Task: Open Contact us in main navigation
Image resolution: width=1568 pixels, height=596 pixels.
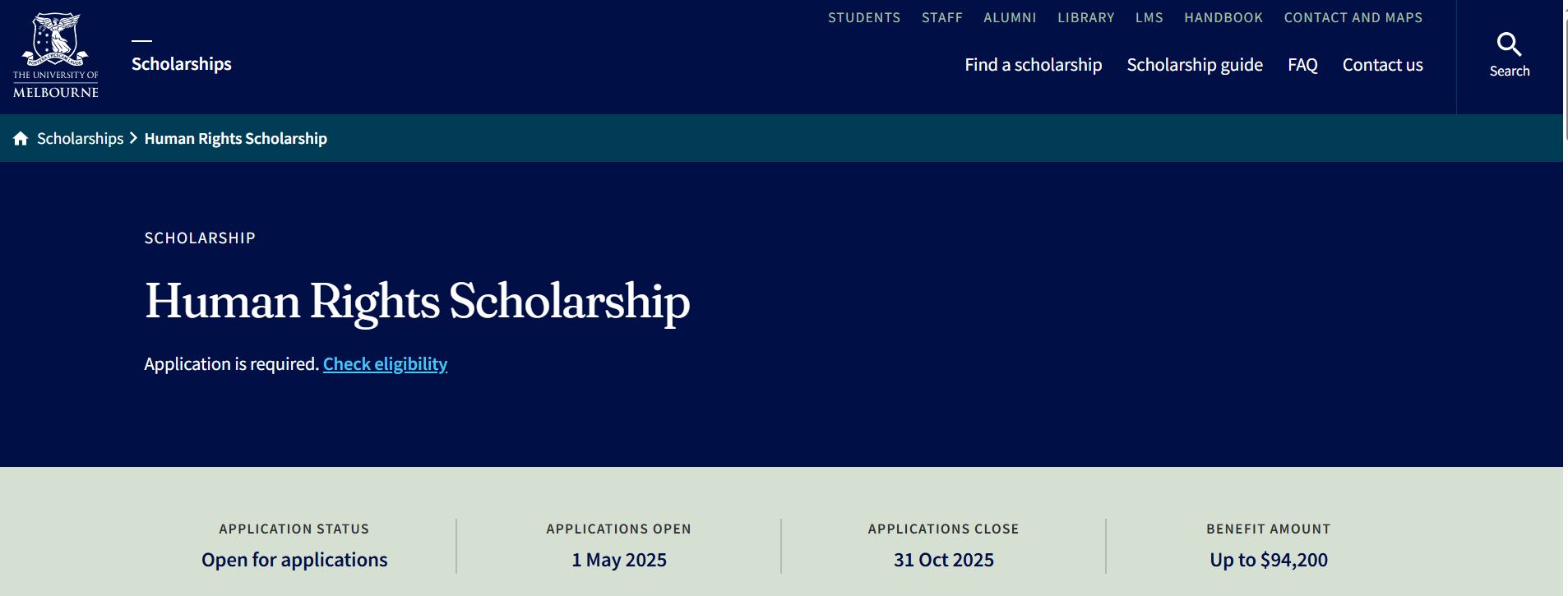Action: point(1383,65)
